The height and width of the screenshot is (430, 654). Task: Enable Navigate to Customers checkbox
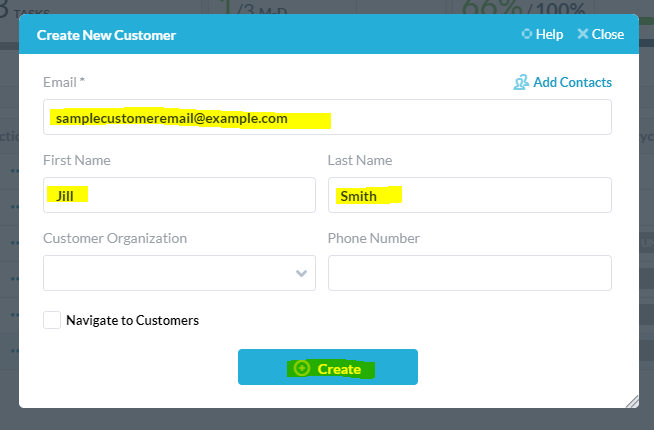(52, 320)
